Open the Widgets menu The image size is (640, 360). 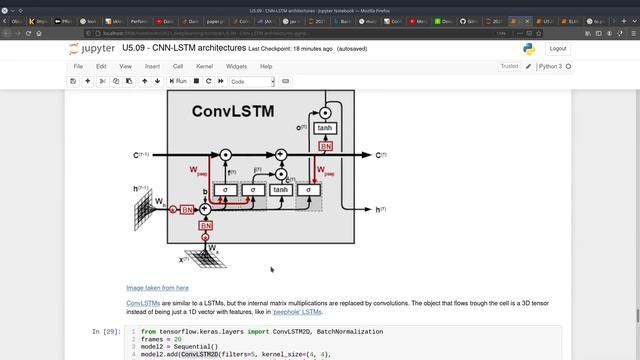(236, 66)
